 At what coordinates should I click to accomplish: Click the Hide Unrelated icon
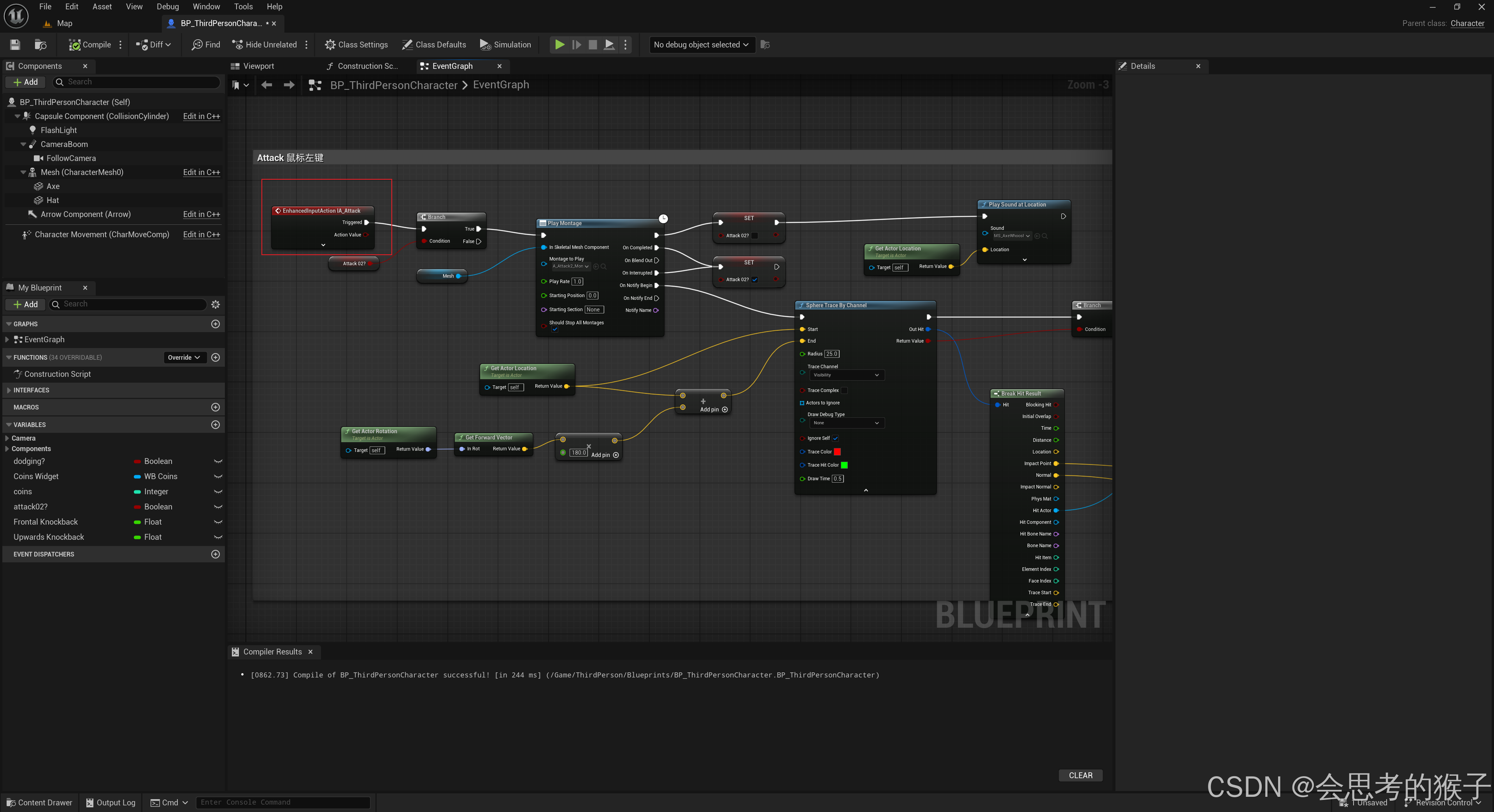click(x=237, y=45)
